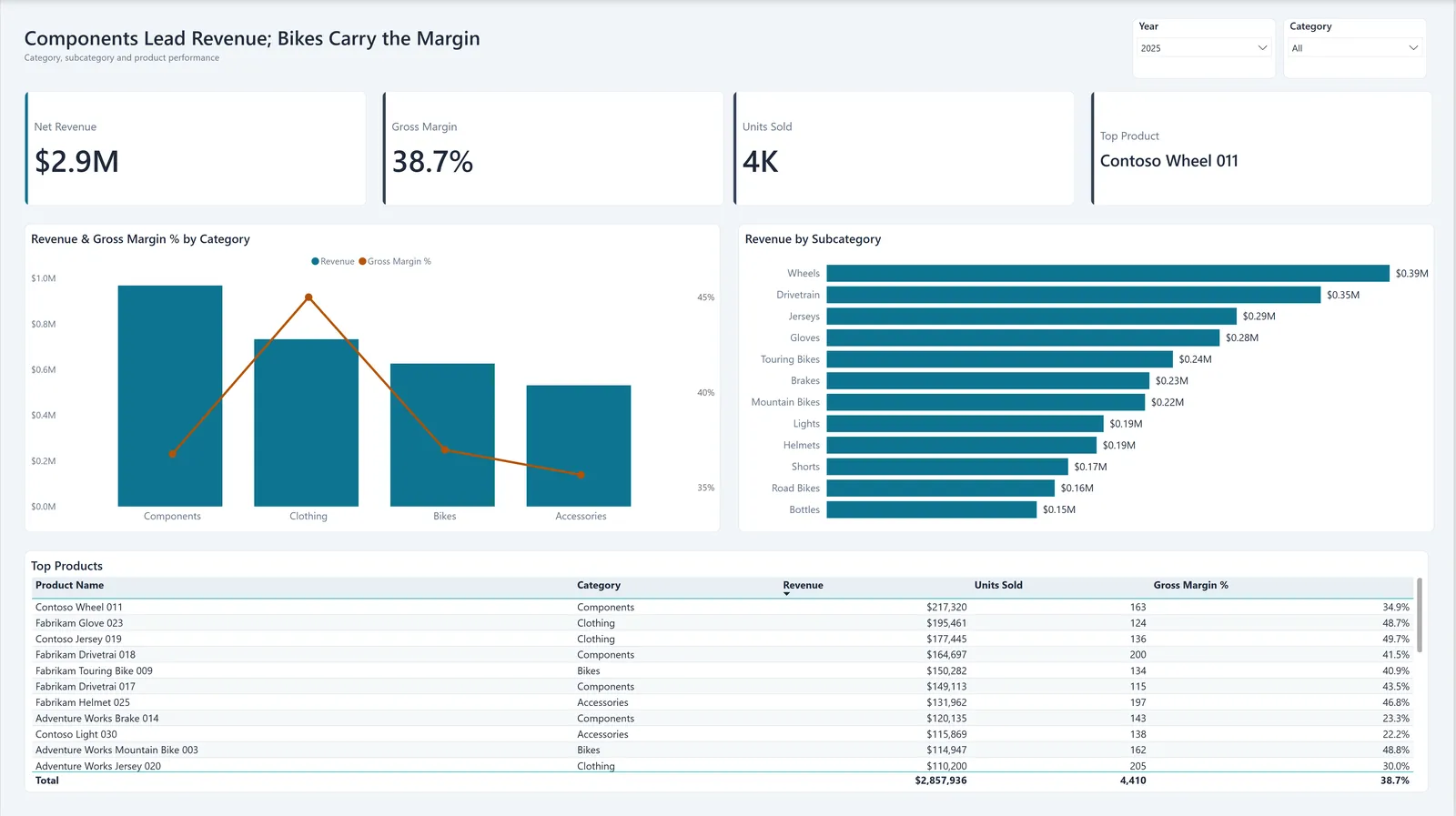Select the Road Bikes subcategory bar

click(x=941, y=489)
